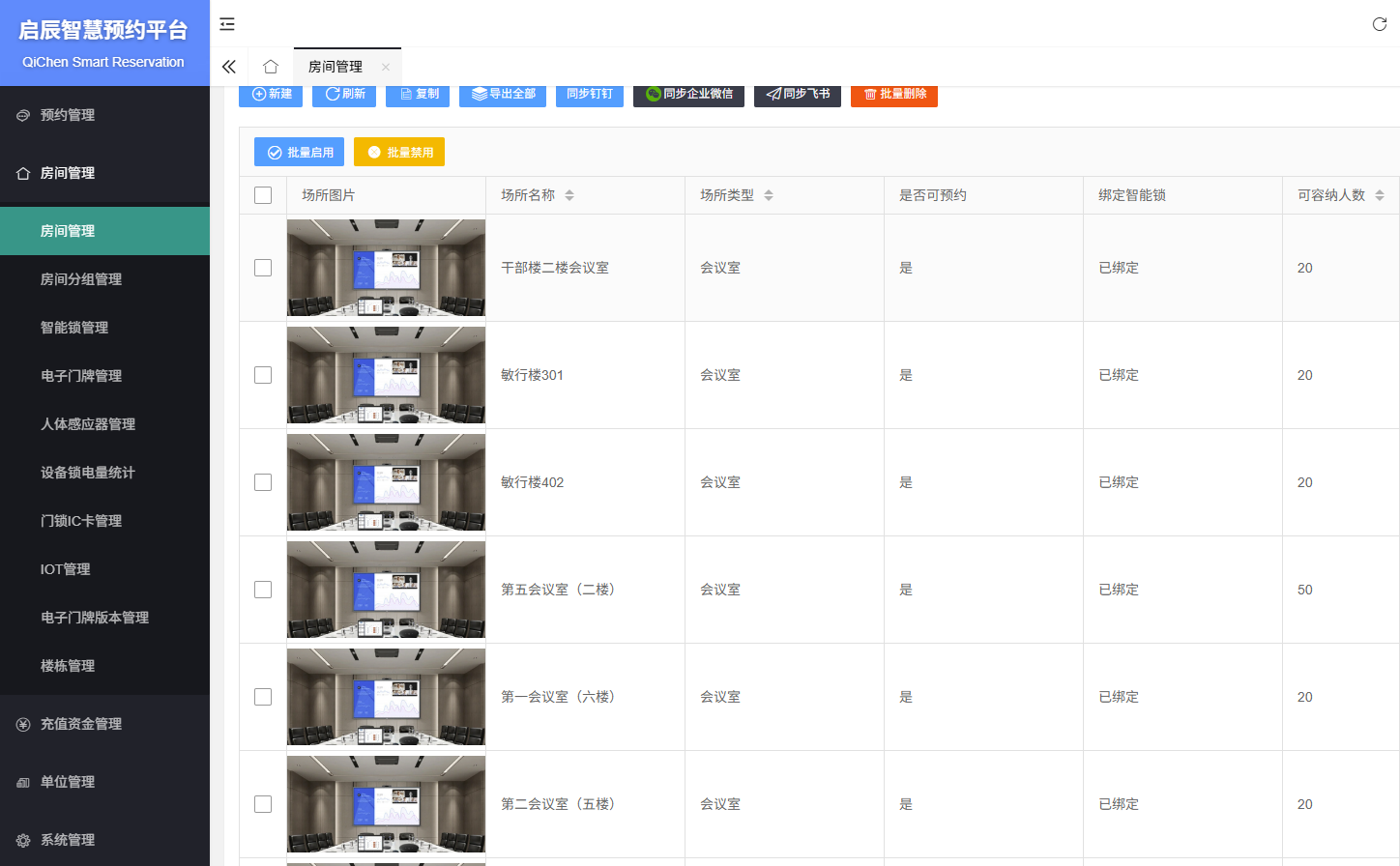1400x866 pixels.
Task: Check the 第五会议室（二楼）row checkbox
Action: 263,590
